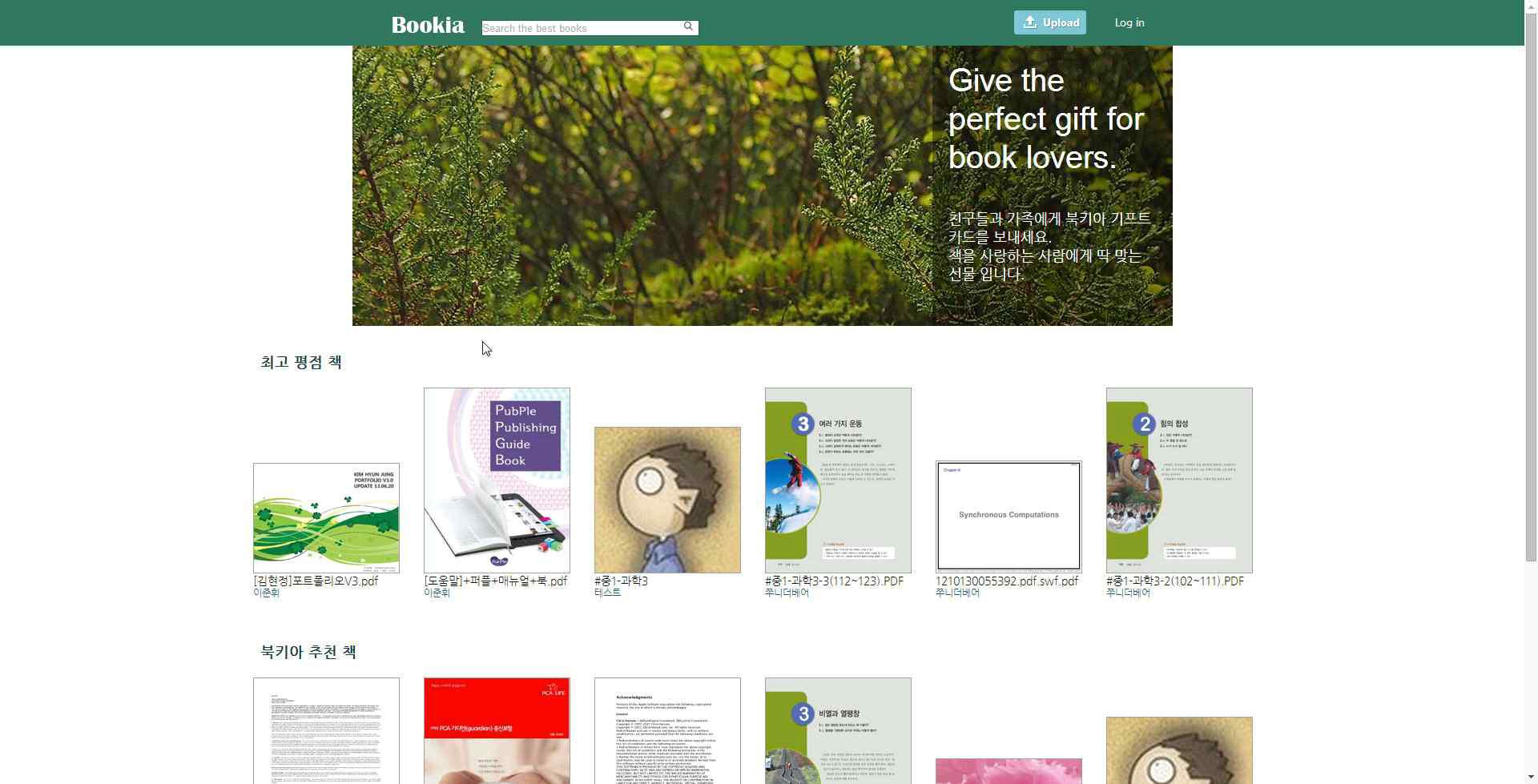Open the Acknowledgments document cover
The width and height of the screenshot is (1538, 784).
tap(667, 730)
